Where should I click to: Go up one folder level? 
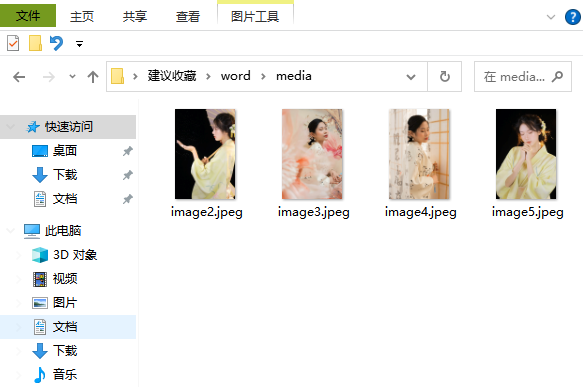point(93,77)
